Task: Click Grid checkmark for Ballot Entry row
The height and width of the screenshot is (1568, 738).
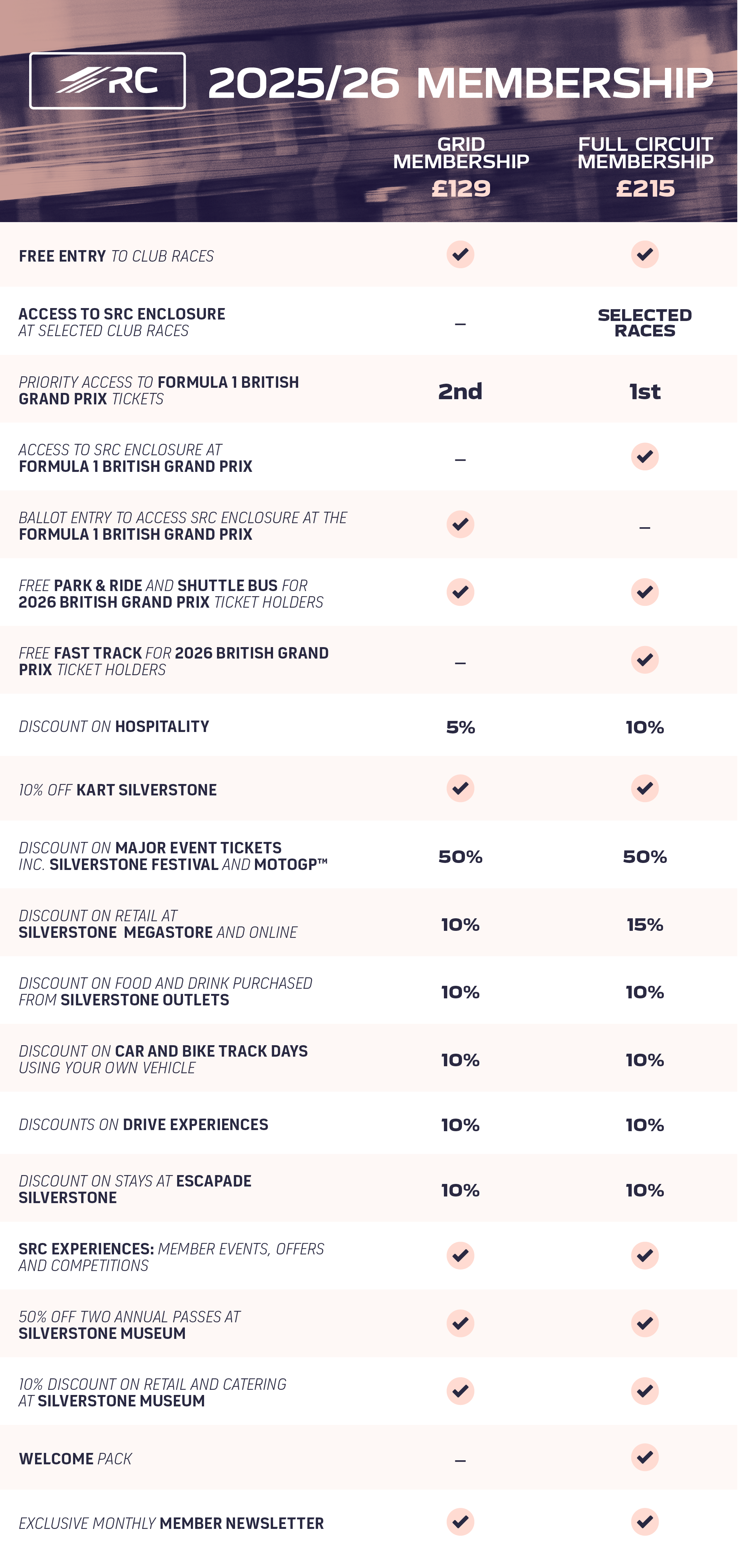Action: pyautogui.click(x=461, y=524)
